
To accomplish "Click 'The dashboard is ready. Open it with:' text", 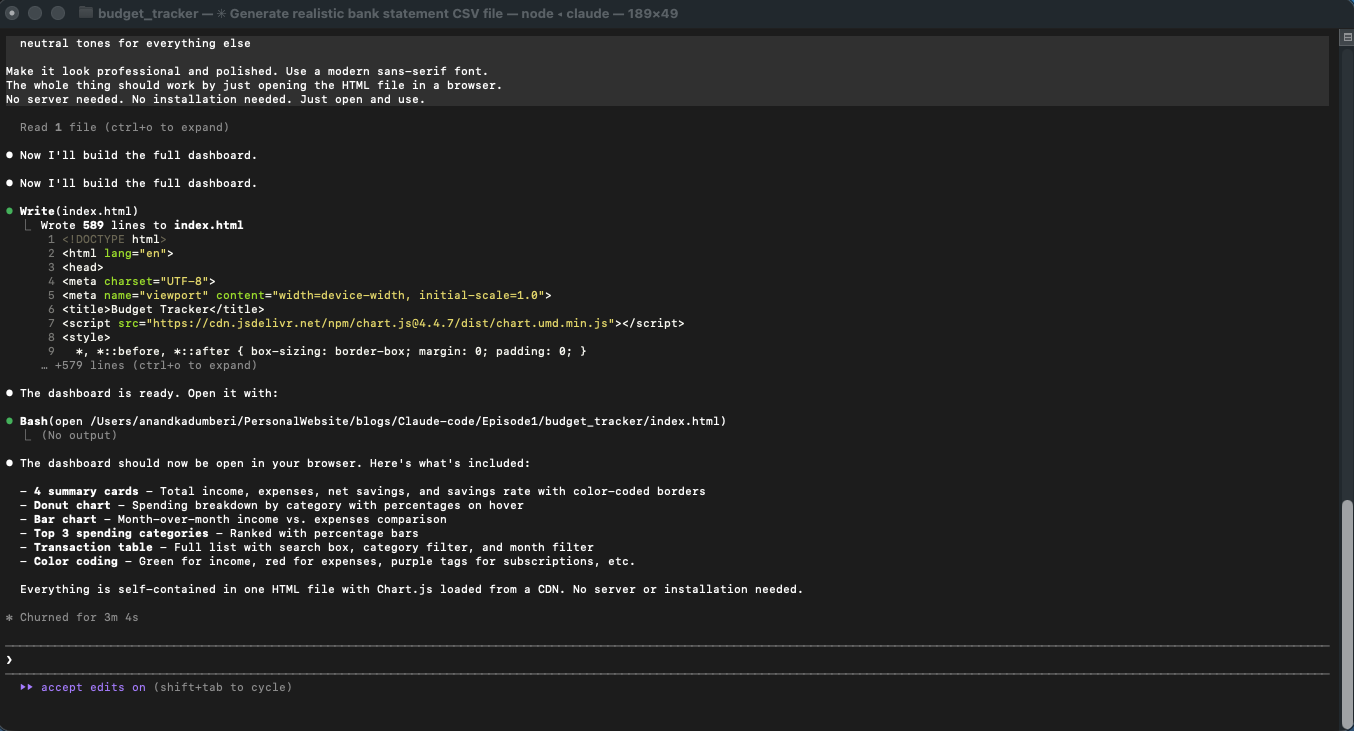I will tap(149, 393).
